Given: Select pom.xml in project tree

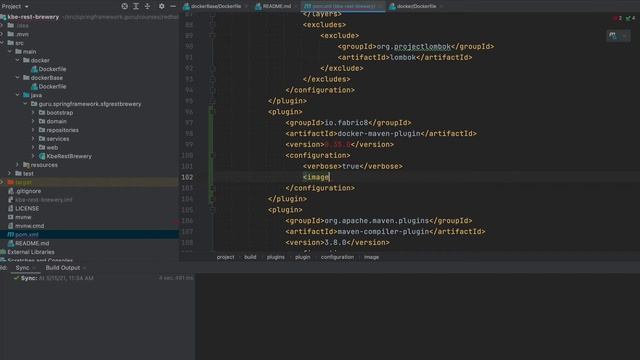Looking at the screenshot, I should 23,235.
